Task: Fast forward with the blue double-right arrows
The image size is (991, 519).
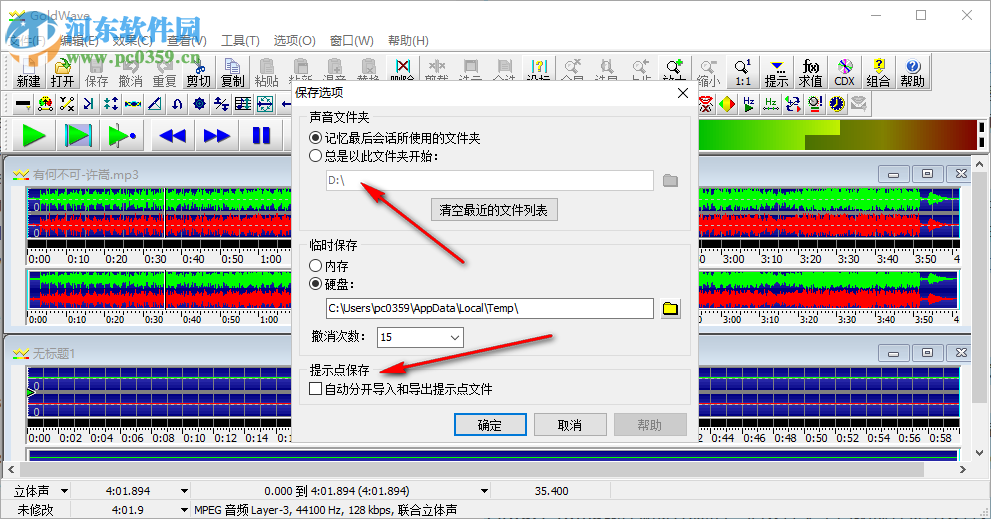Action: pyautogui.click(x=217, y=135)
